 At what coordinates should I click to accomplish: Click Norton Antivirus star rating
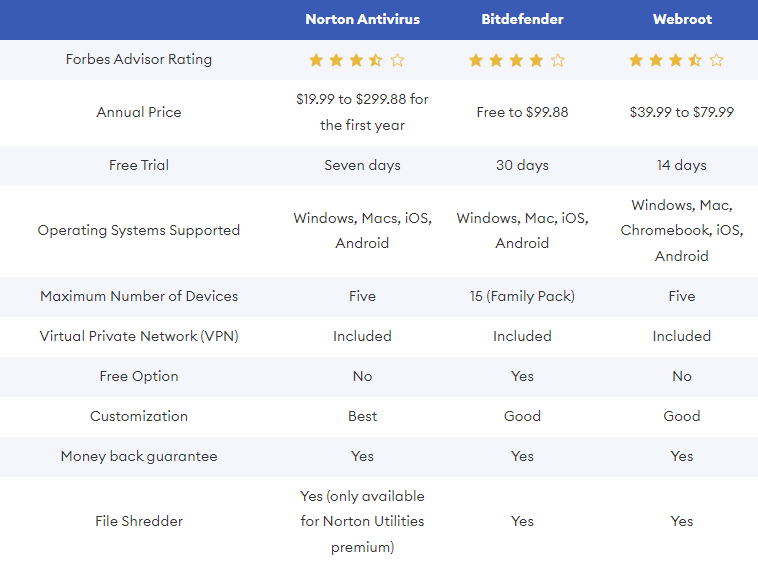point(357,60)
